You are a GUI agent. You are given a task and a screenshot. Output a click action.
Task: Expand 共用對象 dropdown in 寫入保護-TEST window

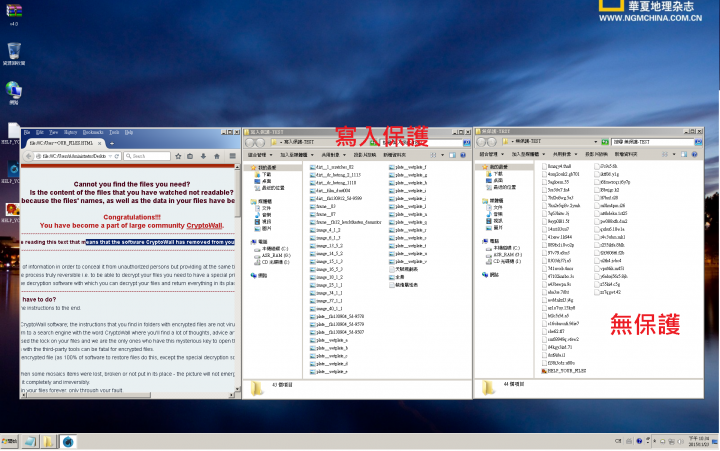[x=333, y=155]
